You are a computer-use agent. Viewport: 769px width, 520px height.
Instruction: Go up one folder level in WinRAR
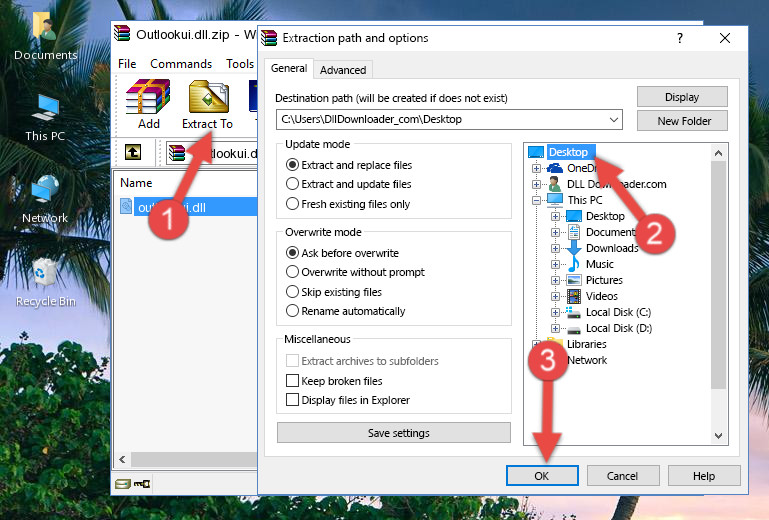133,152
